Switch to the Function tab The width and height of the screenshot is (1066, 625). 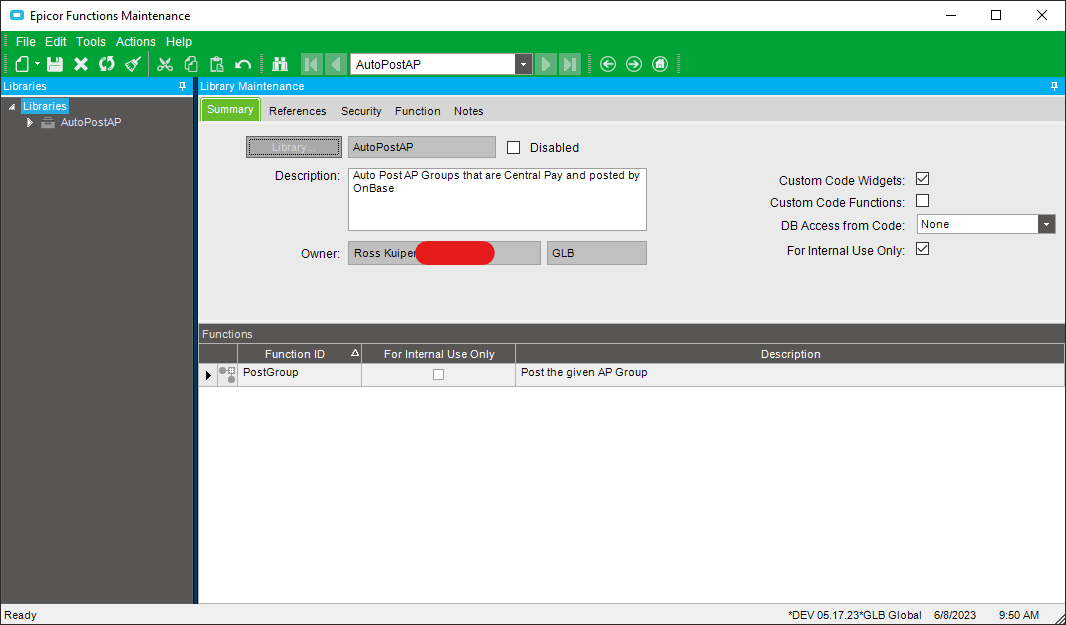(417, 111)
